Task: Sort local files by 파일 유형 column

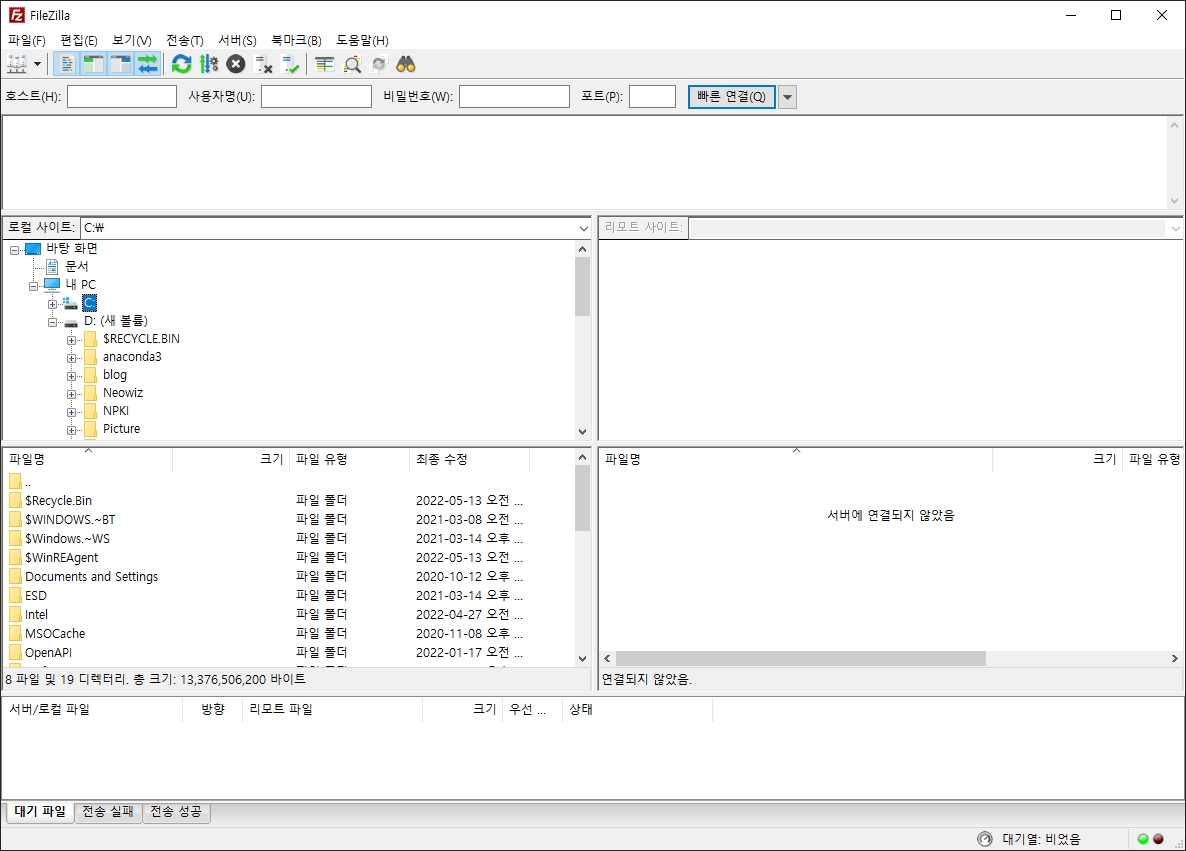Action: (349, 459)
